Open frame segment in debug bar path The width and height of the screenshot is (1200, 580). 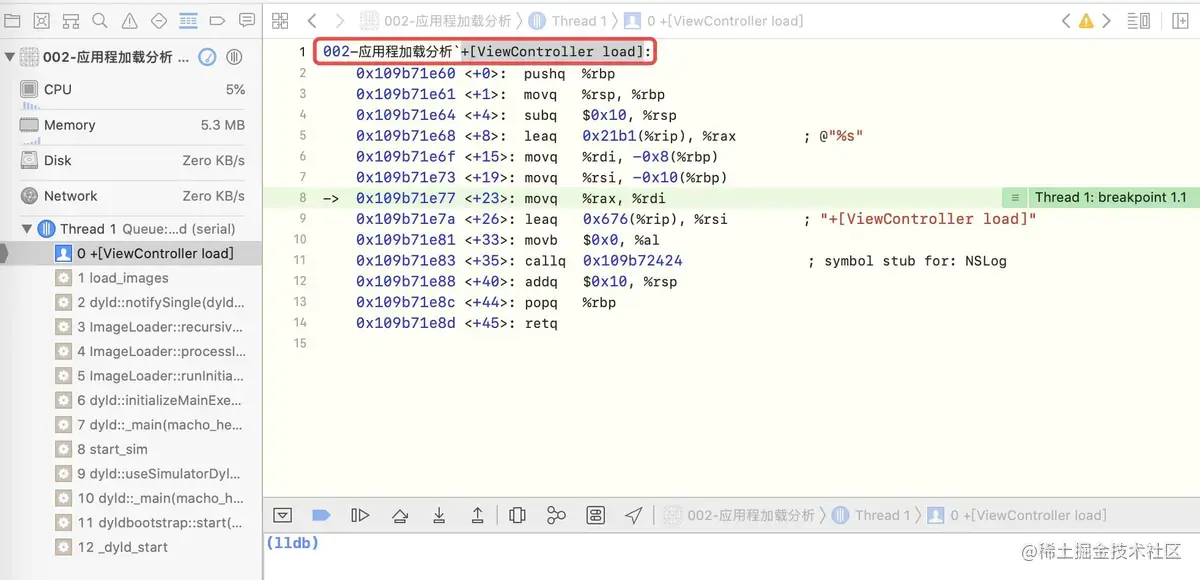click(x=1016, y=515)
